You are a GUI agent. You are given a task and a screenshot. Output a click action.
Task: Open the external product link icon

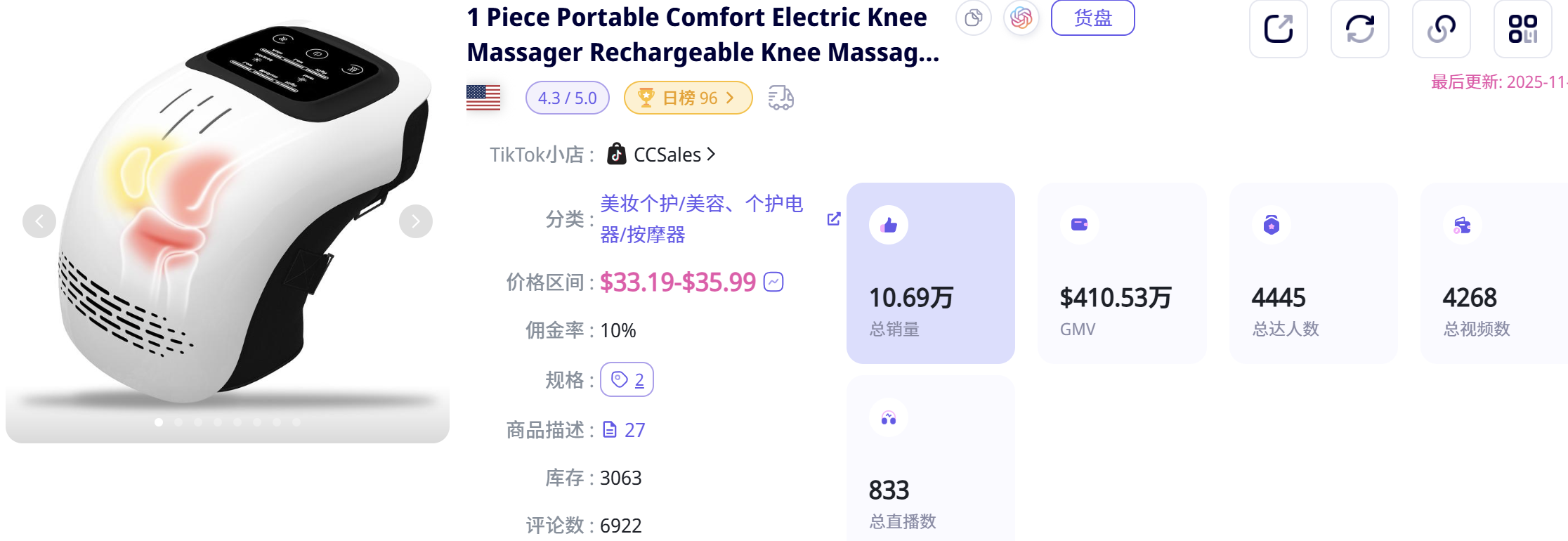click(1279, 29)
